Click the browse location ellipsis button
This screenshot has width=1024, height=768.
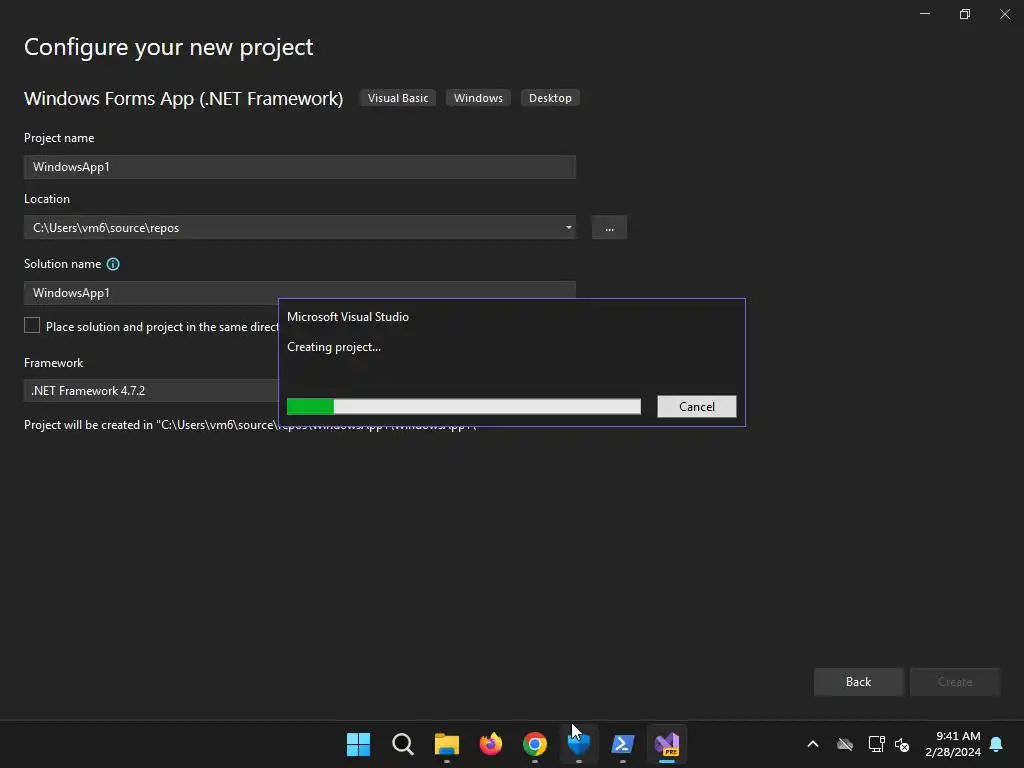(x=609, y=227)
